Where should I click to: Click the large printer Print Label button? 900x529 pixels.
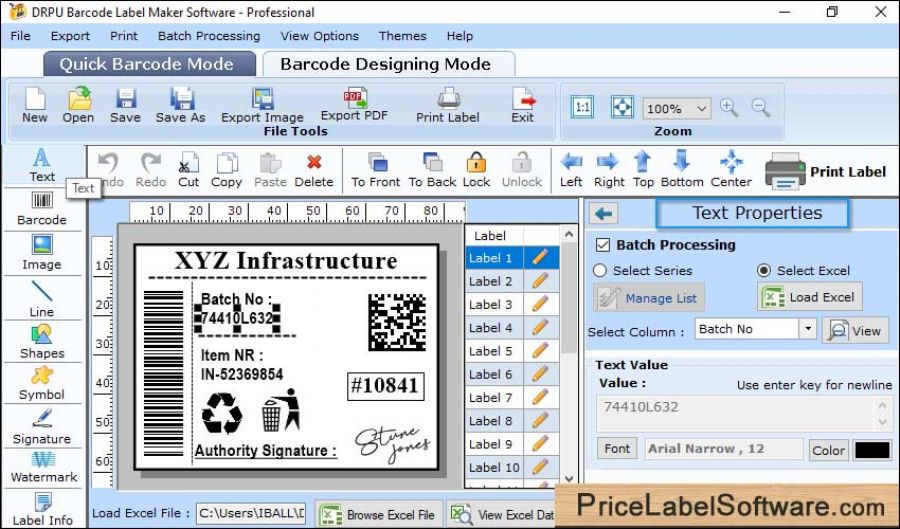click(826, 171)
